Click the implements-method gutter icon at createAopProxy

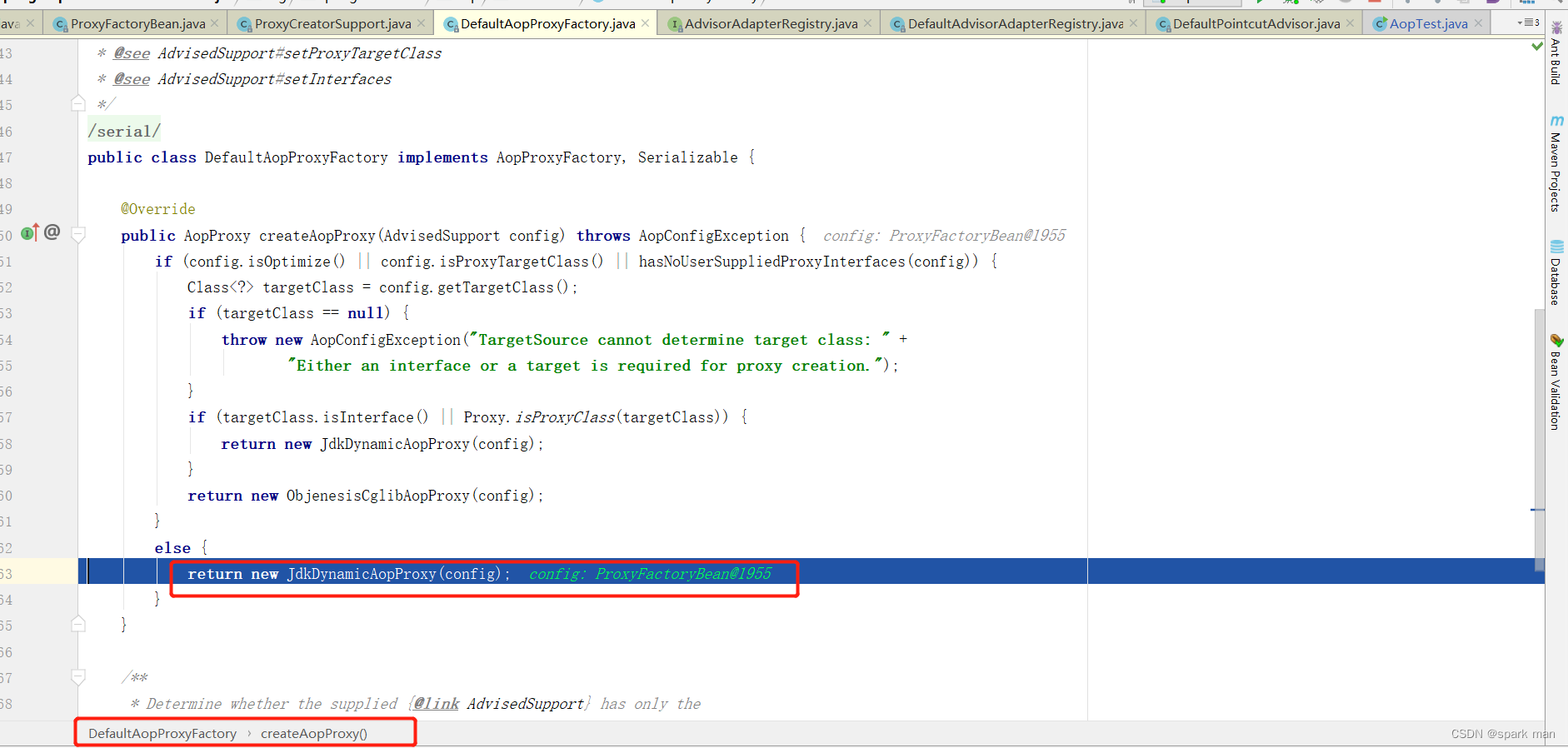29,233
